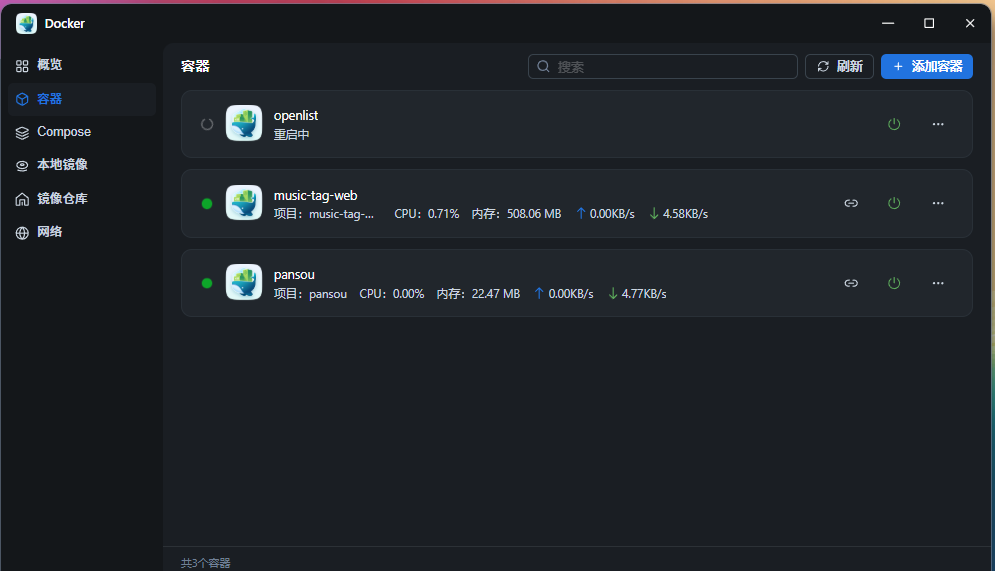Toggle power for music-tag-web container

pos(893,203)
